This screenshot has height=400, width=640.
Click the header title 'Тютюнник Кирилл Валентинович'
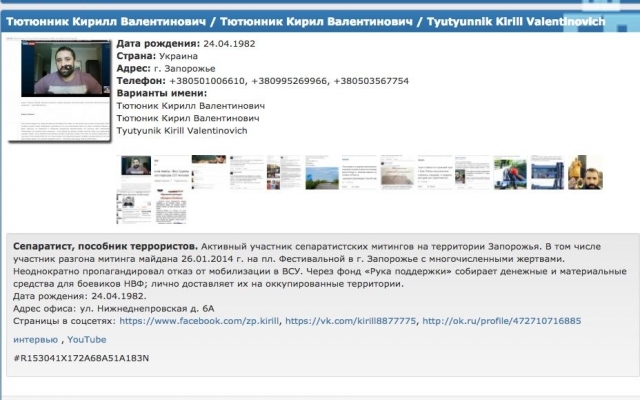106,22
